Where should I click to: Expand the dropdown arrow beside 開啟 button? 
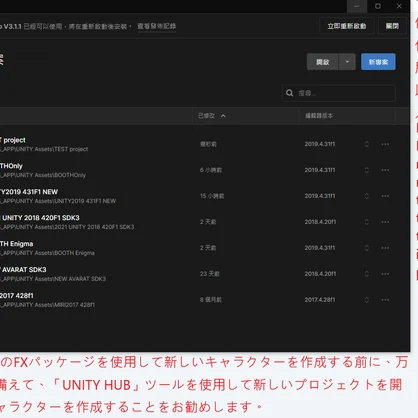[x=347, y=62]
